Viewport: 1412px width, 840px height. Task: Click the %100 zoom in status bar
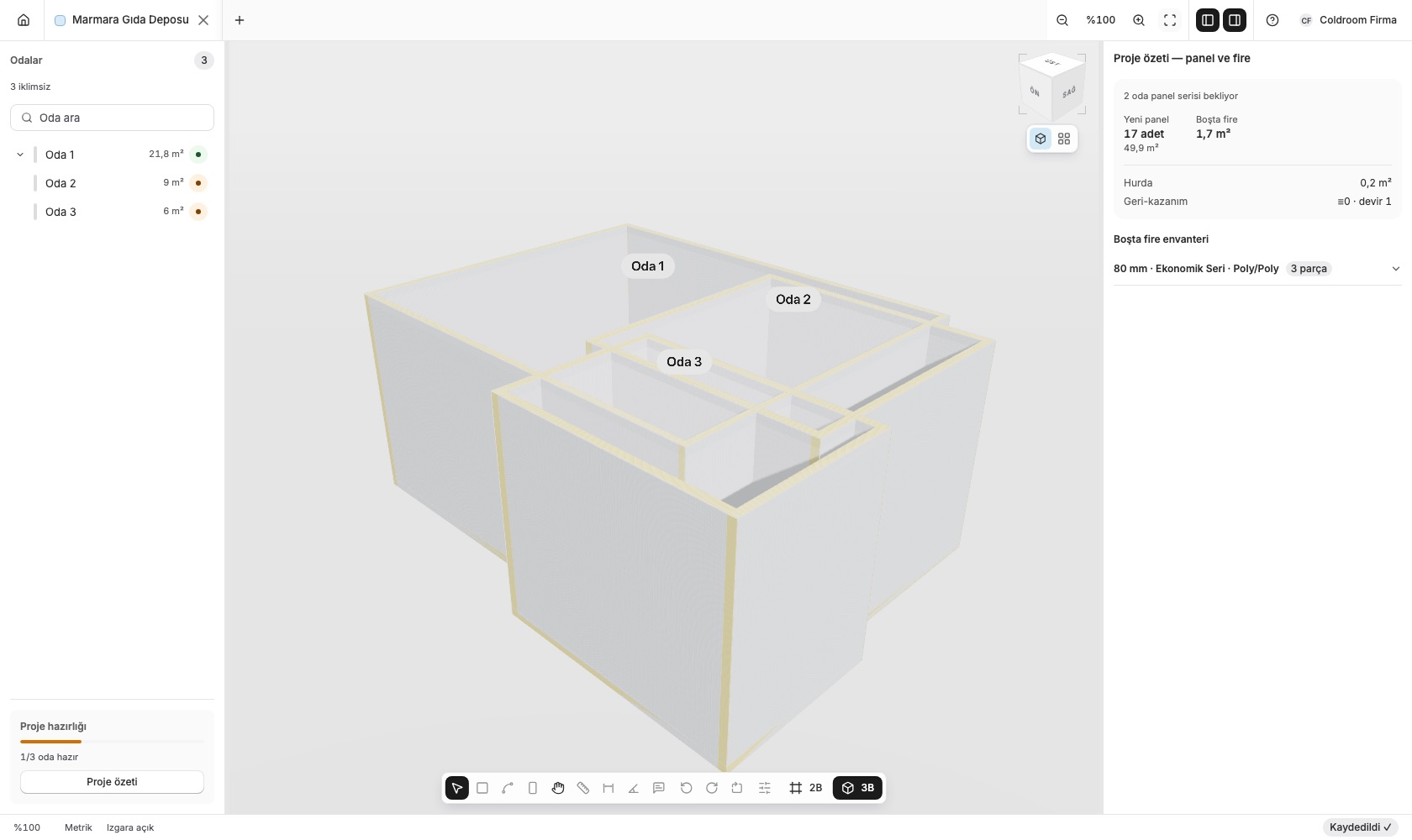[x=27, y=827]
